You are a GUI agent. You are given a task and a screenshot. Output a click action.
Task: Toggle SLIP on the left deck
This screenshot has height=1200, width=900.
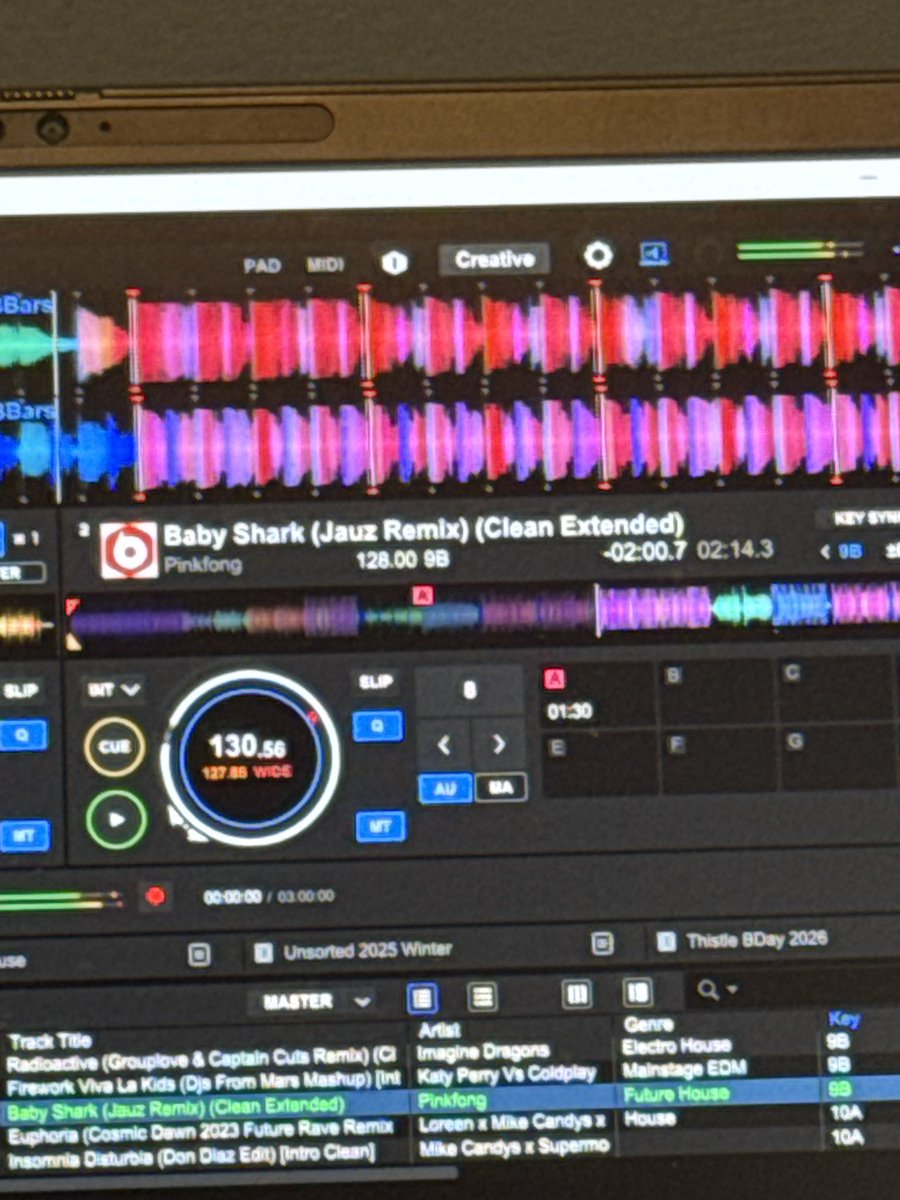coord(20,691)
